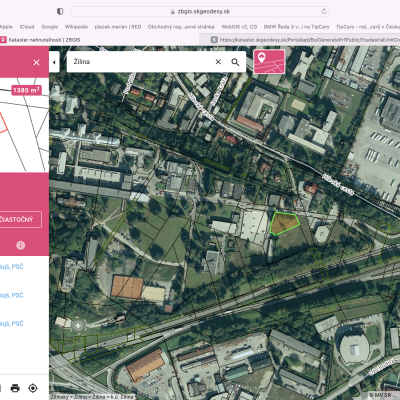
Task: Open the placek.marian | RED bookmark
Action: [x=118, y=27]
